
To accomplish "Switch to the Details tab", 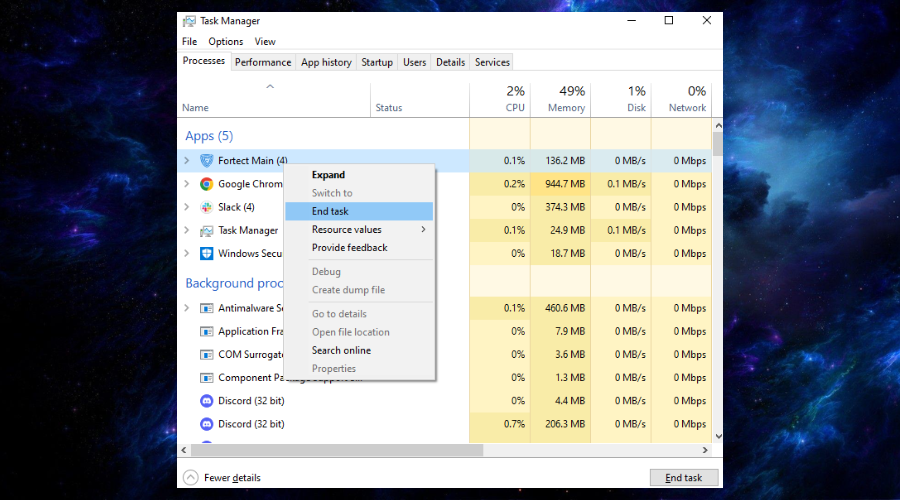I will click(451, 62).
